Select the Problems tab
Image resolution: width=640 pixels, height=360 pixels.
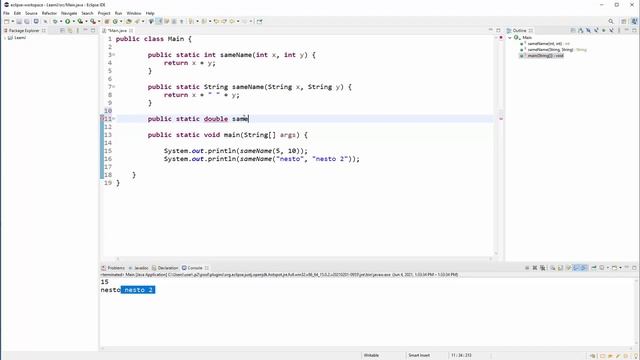pyautogui.click(x=113, y=268)
